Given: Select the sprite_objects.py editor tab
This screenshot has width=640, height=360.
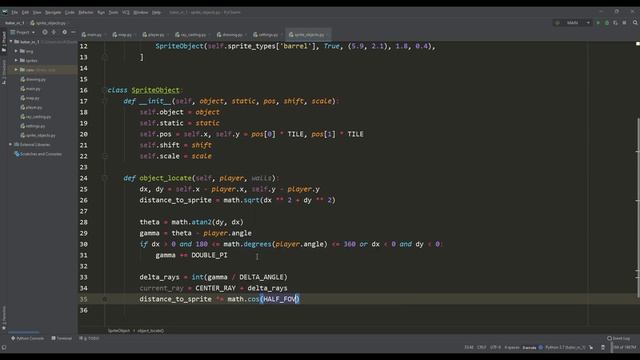Looking at the screenshot, I should (308, 35).
